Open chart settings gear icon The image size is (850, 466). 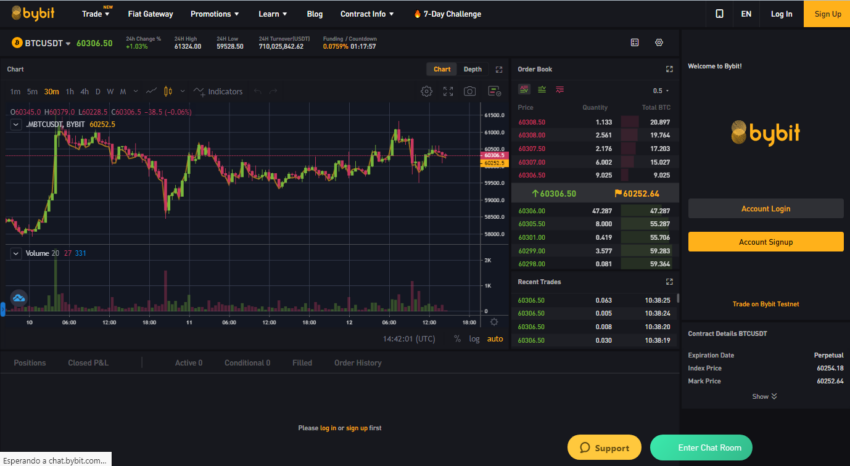(427, 92)
